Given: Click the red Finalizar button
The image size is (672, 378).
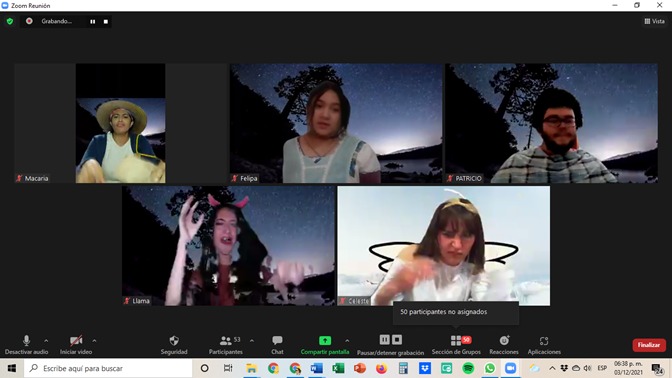Looking at the screenshot, I should tap(649, 345).
